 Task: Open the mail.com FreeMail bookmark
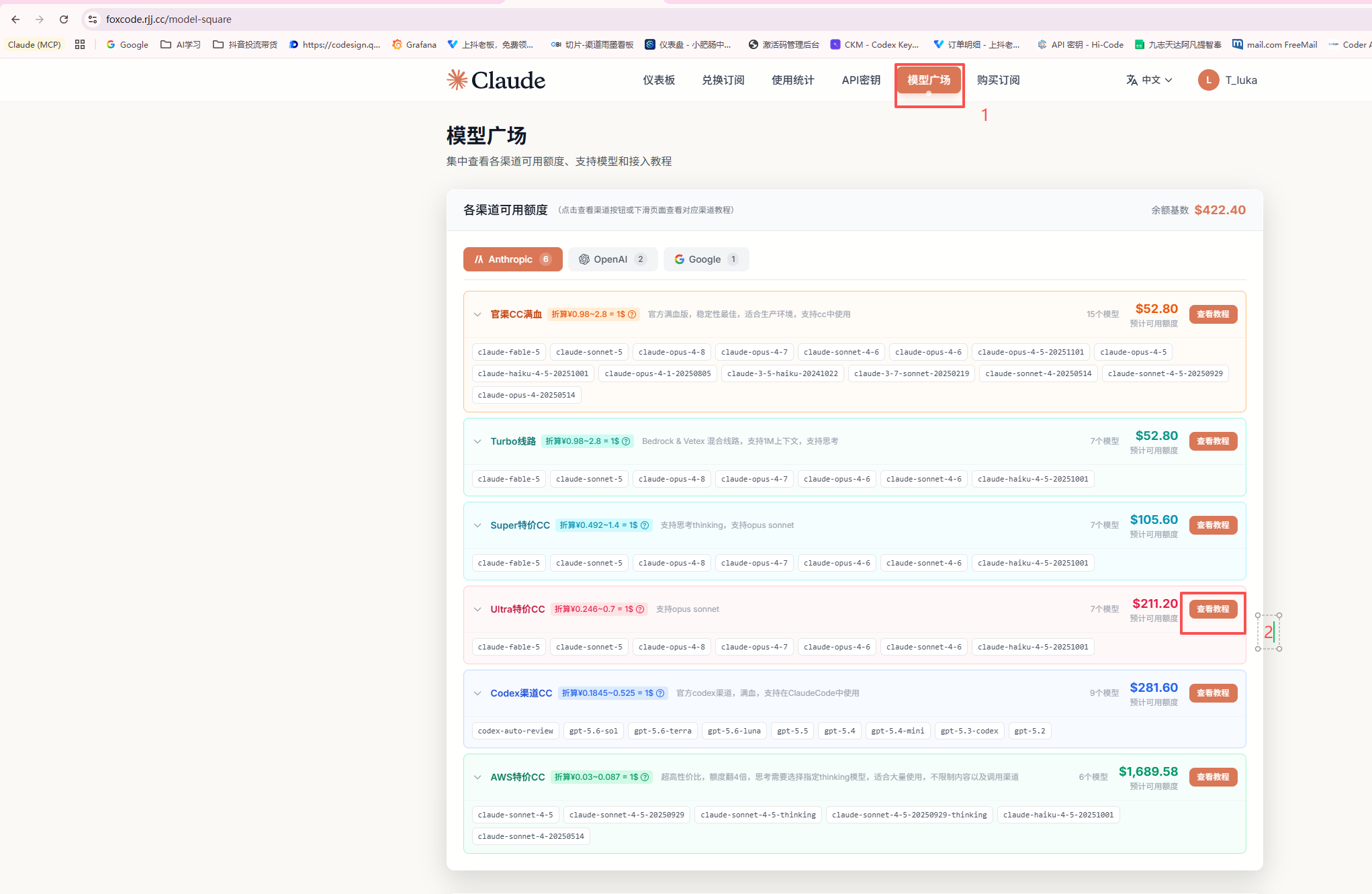1275,44
